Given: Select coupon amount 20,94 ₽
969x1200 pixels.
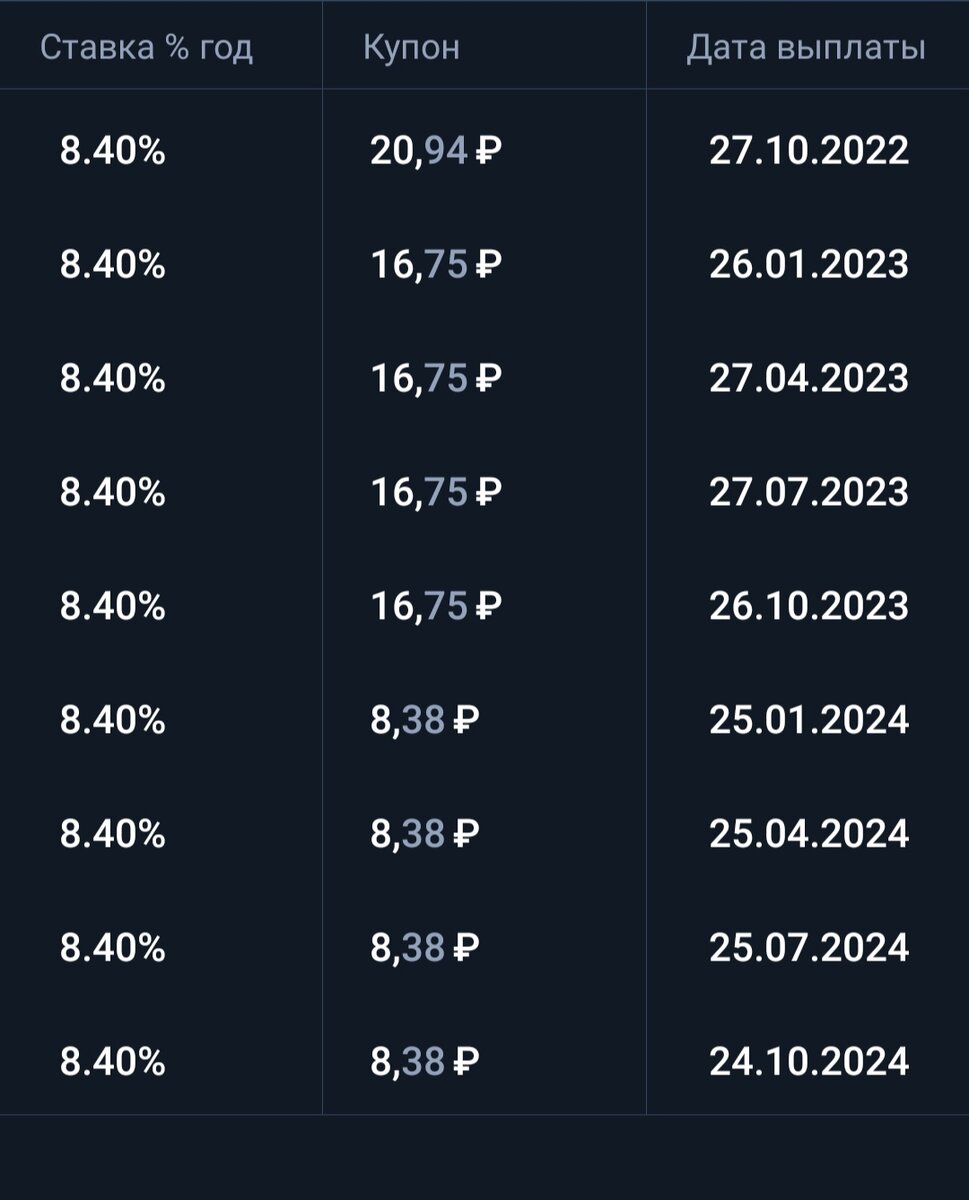Looking at the screenshot, I should click(436, 151).
